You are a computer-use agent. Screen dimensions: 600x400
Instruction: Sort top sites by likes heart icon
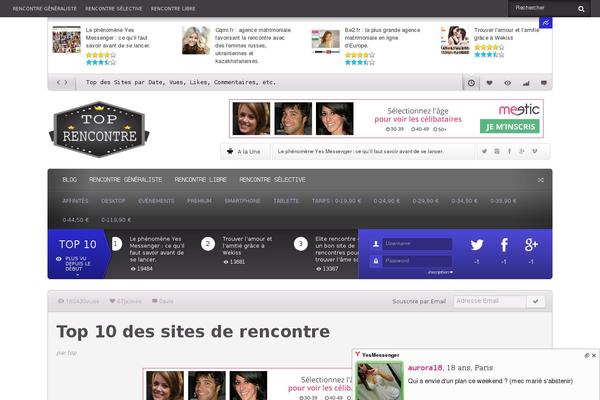click(489, 83)
